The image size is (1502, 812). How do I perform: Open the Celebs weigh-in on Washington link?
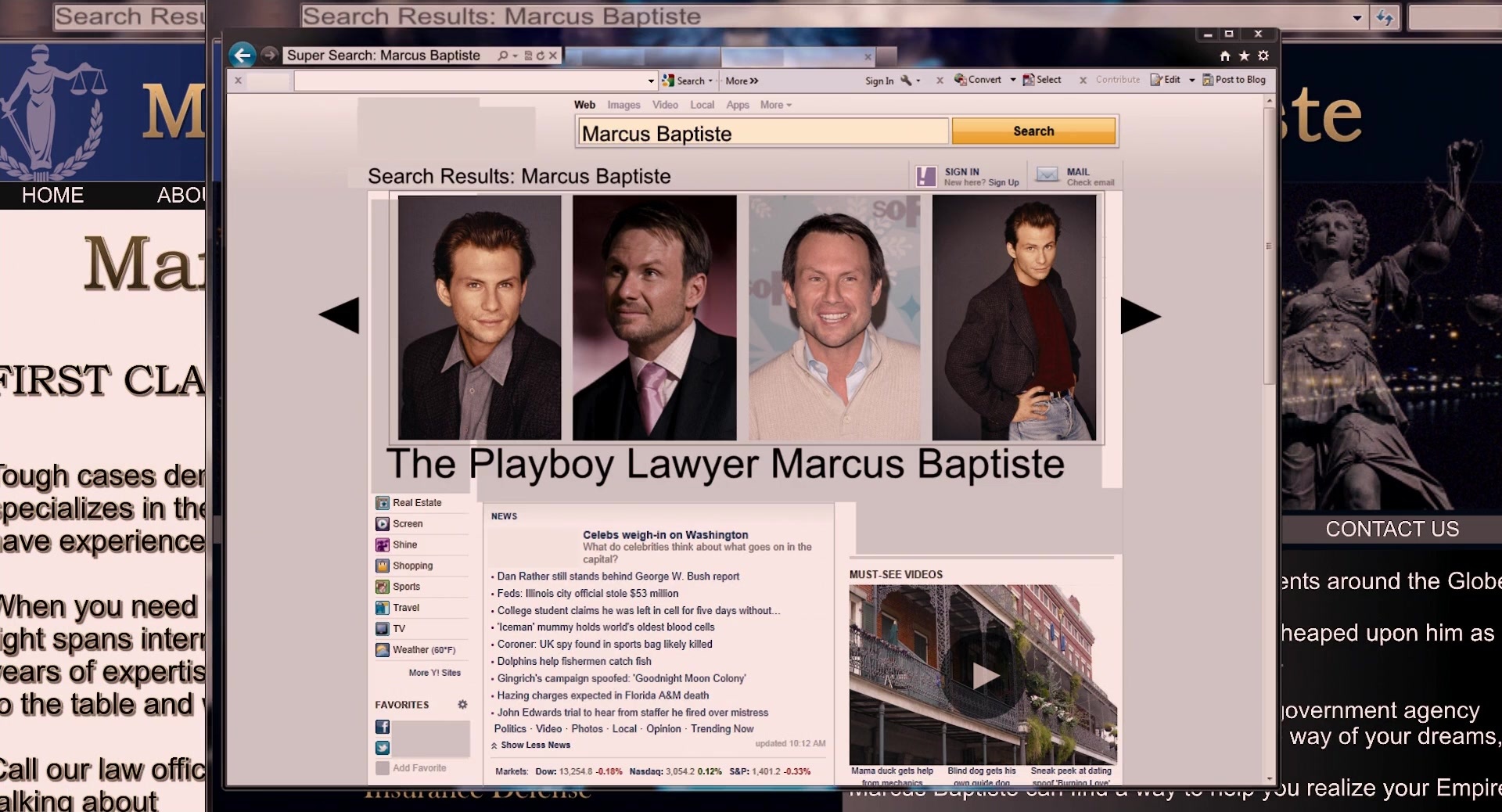click(x=665, y=535)
